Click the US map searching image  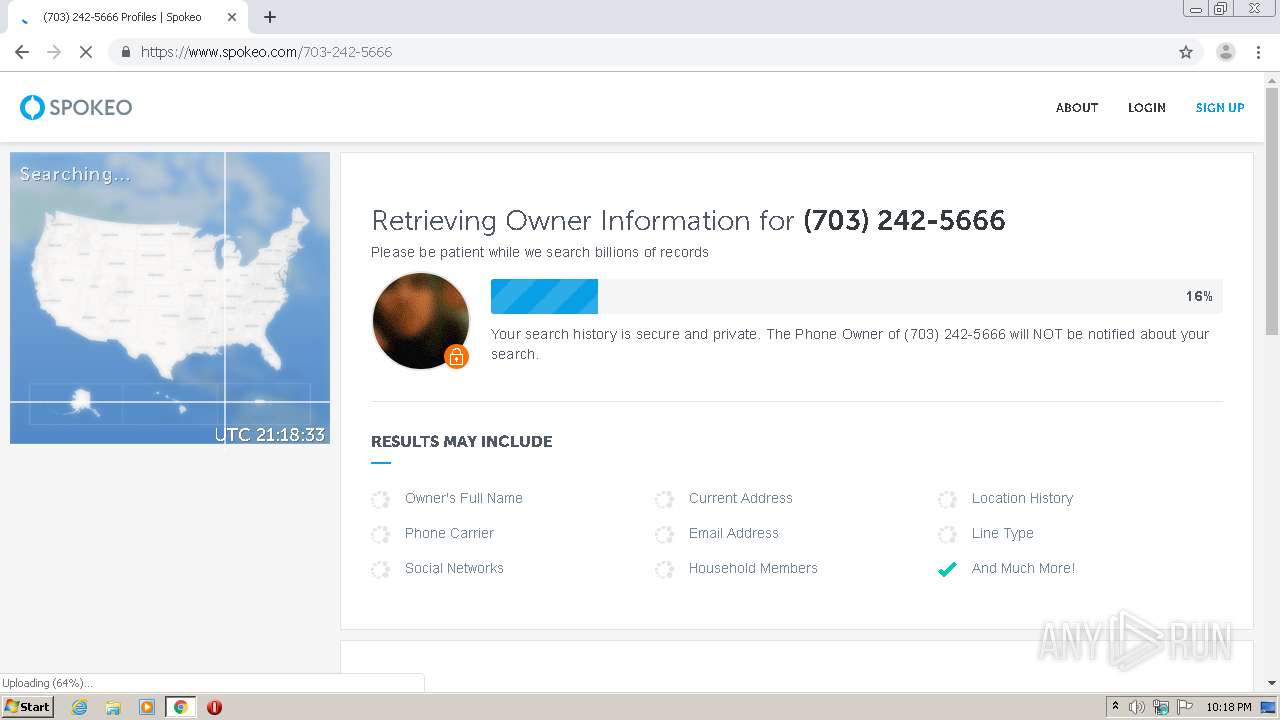pos(170,298)
